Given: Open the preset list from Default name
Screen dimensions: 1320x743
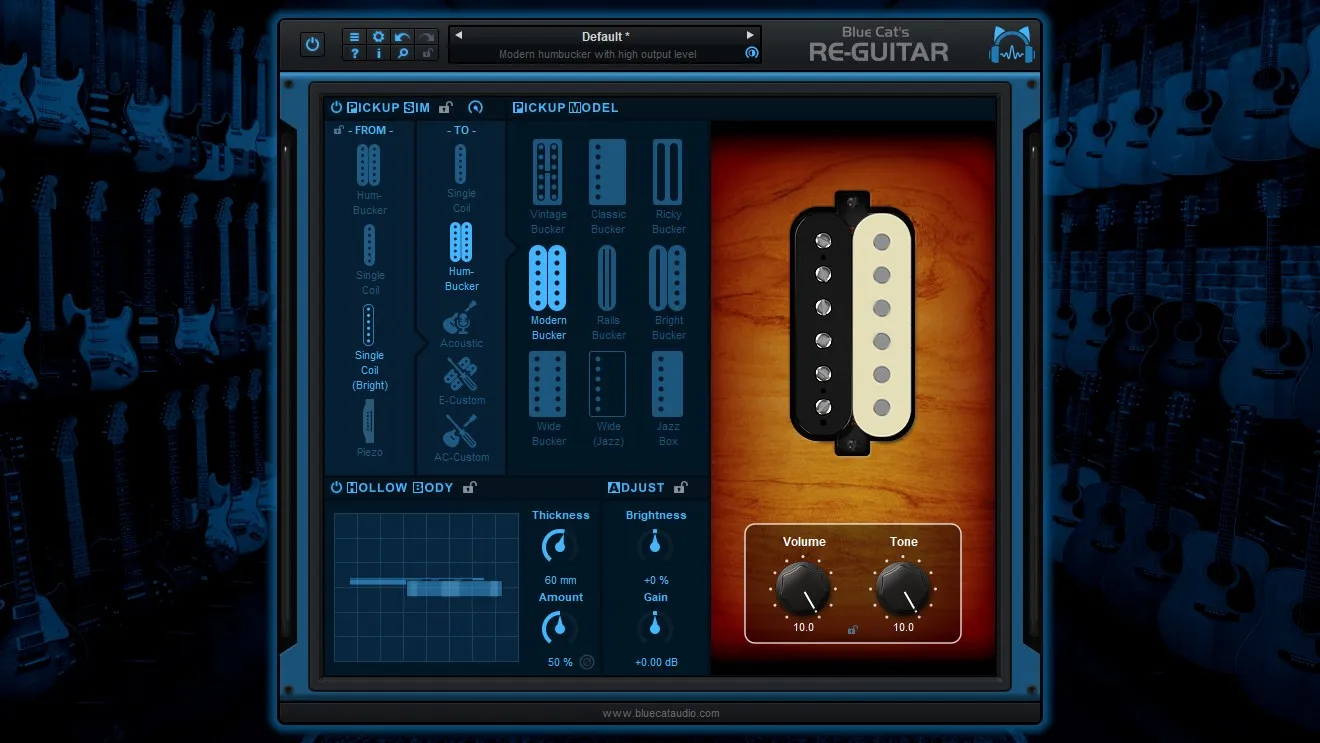Looking at the screenshot, I should tap(605, 37).
